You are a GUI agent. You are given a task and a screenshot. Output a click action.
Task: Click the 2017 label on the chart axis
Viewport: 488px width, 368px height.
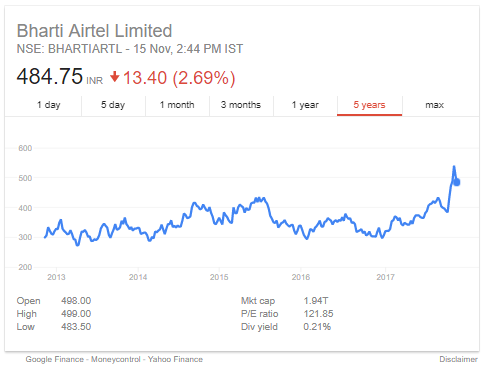pyautogui.click(x=385, y=277)
